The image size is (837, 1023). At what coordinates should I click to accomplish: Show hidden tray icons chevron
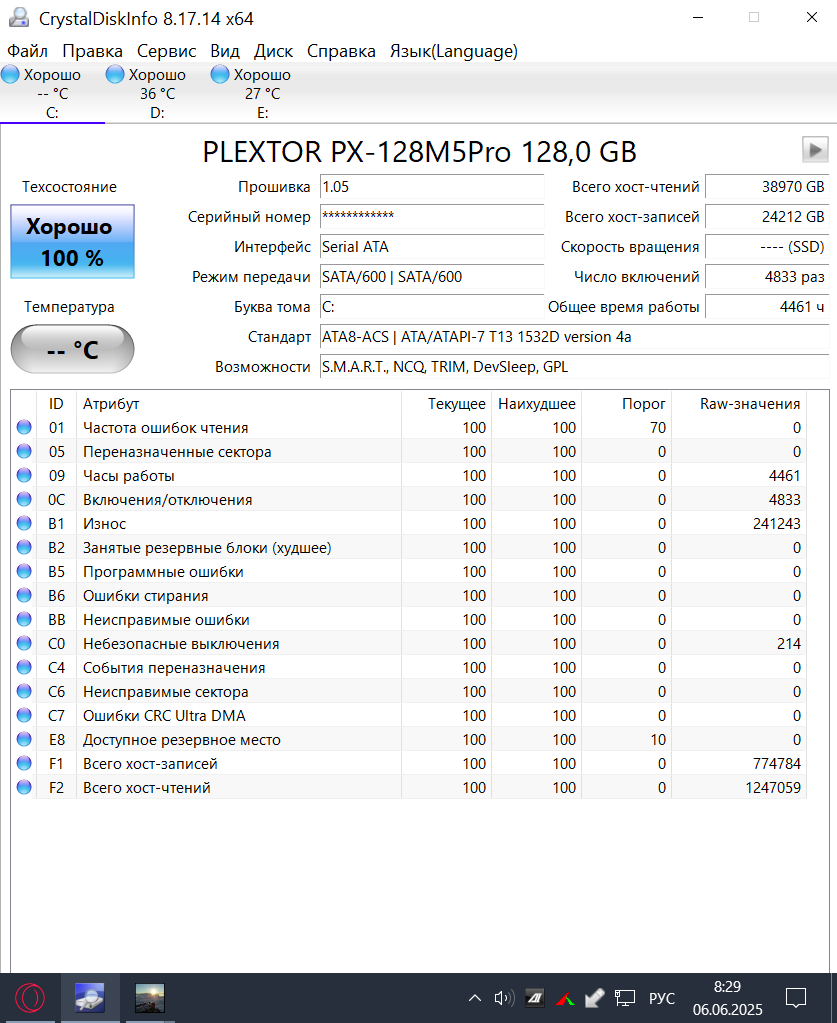click(x=475, y=998)
